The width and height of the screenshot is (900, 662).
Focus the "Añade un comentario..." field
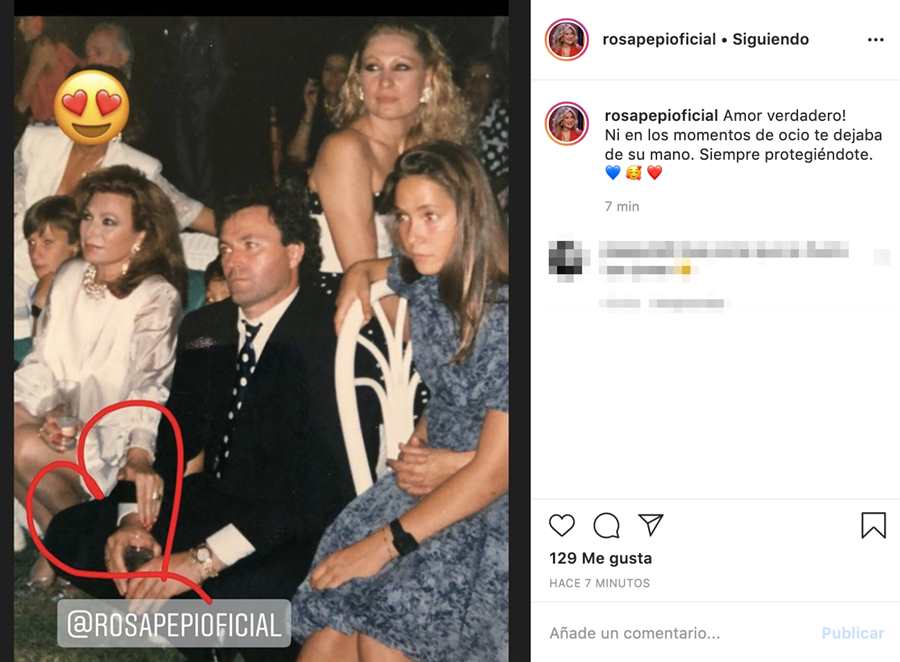tap(680, 633)
